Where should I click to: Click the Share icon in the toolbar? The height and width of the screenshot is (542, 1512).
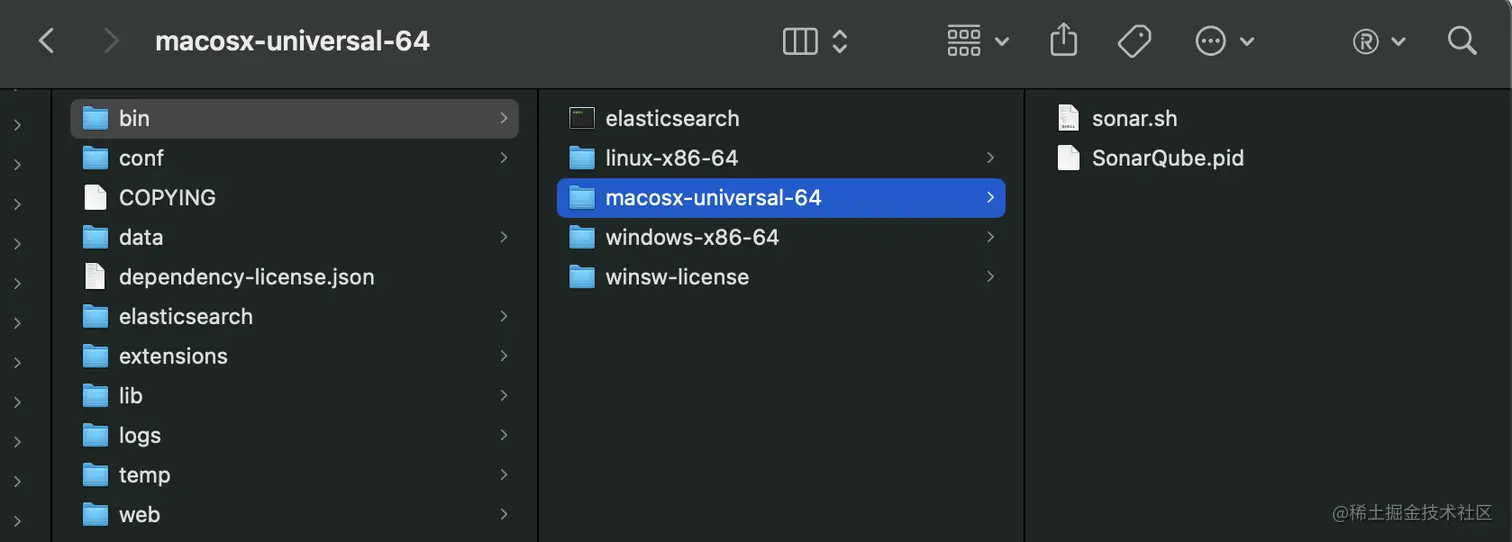[1064, 41]
